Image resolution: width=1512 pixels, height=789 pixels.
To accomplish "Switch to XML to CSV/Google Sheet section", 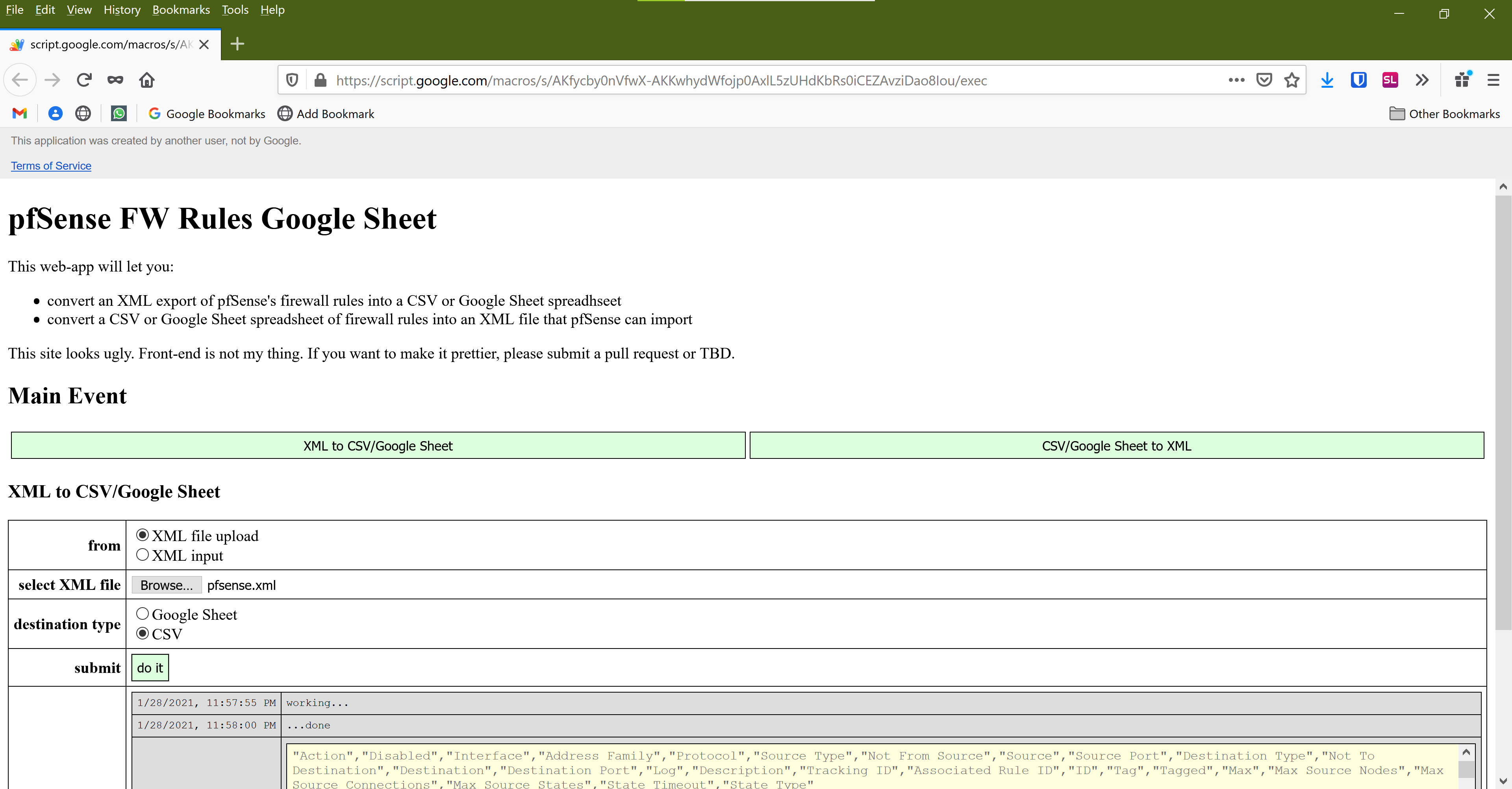I will click(378, 446).
